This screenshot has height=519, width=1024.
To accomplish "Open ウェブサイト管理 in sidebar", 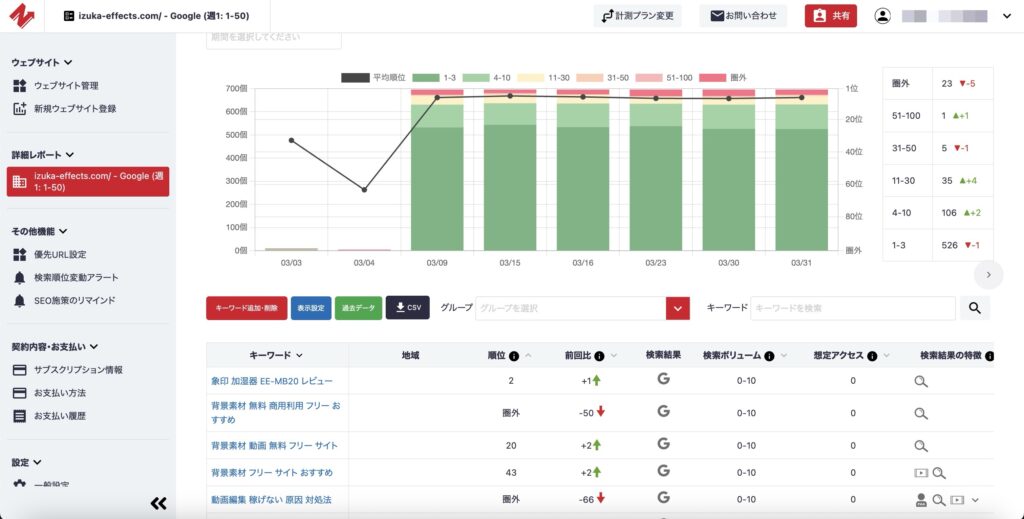I will 66,86.
